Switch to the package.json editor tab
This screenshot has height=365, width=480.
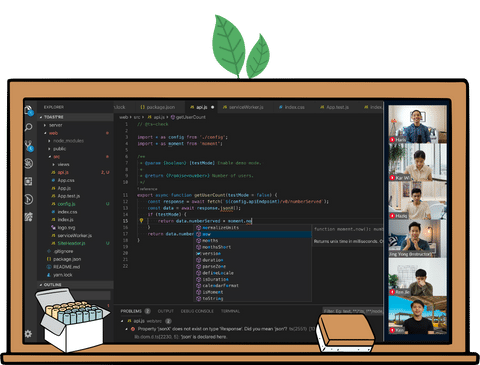point(158,107)
